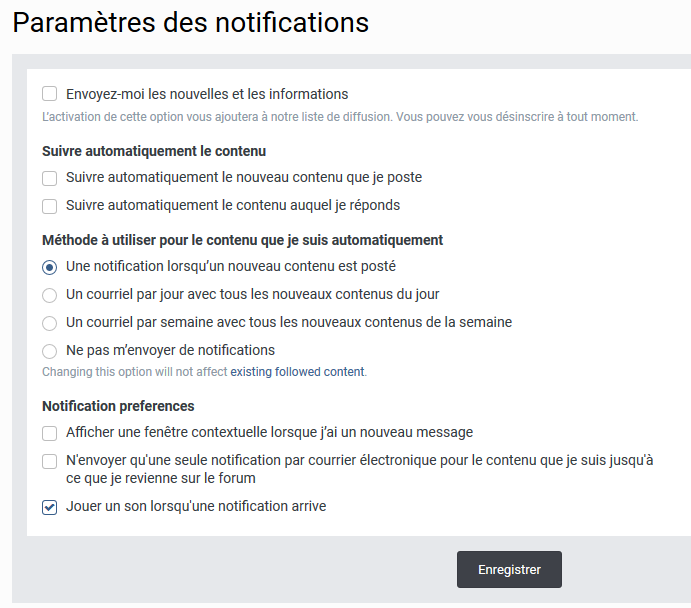Tick the auto-follow content I reply to checkbox

50,206
